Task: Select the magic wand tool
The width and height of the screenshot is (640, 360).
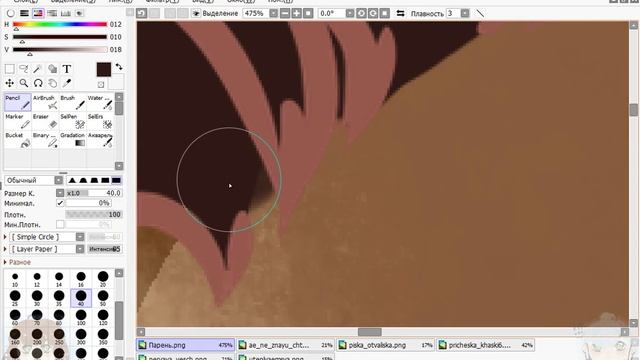Action: click(38, 69)
